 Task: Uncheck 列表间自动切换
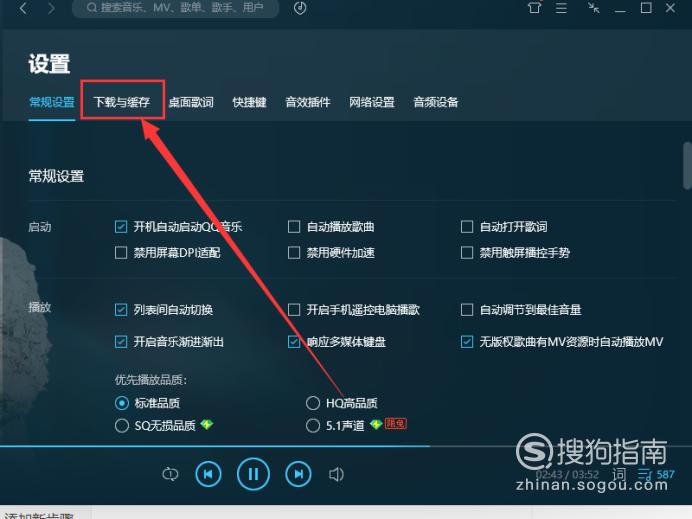[121, 310]
